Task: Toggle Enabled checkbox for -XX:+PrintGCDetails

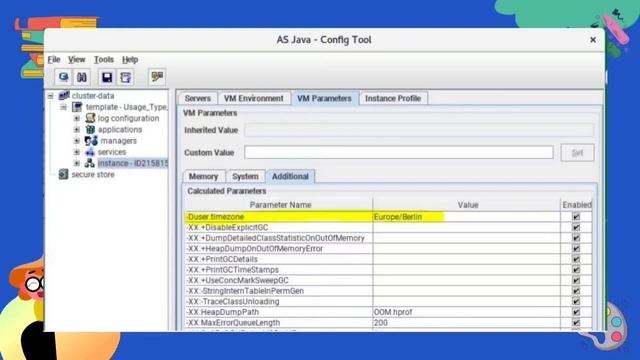Action: [x=576, y=259]
